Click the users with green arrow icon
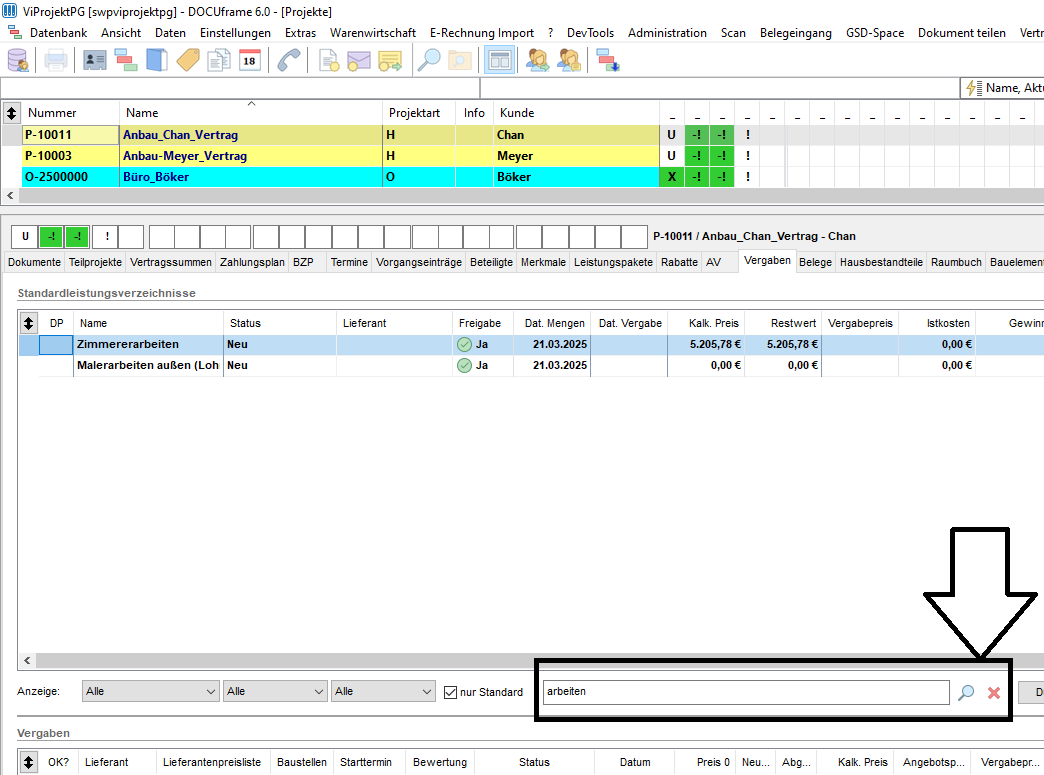 [537, 61]
